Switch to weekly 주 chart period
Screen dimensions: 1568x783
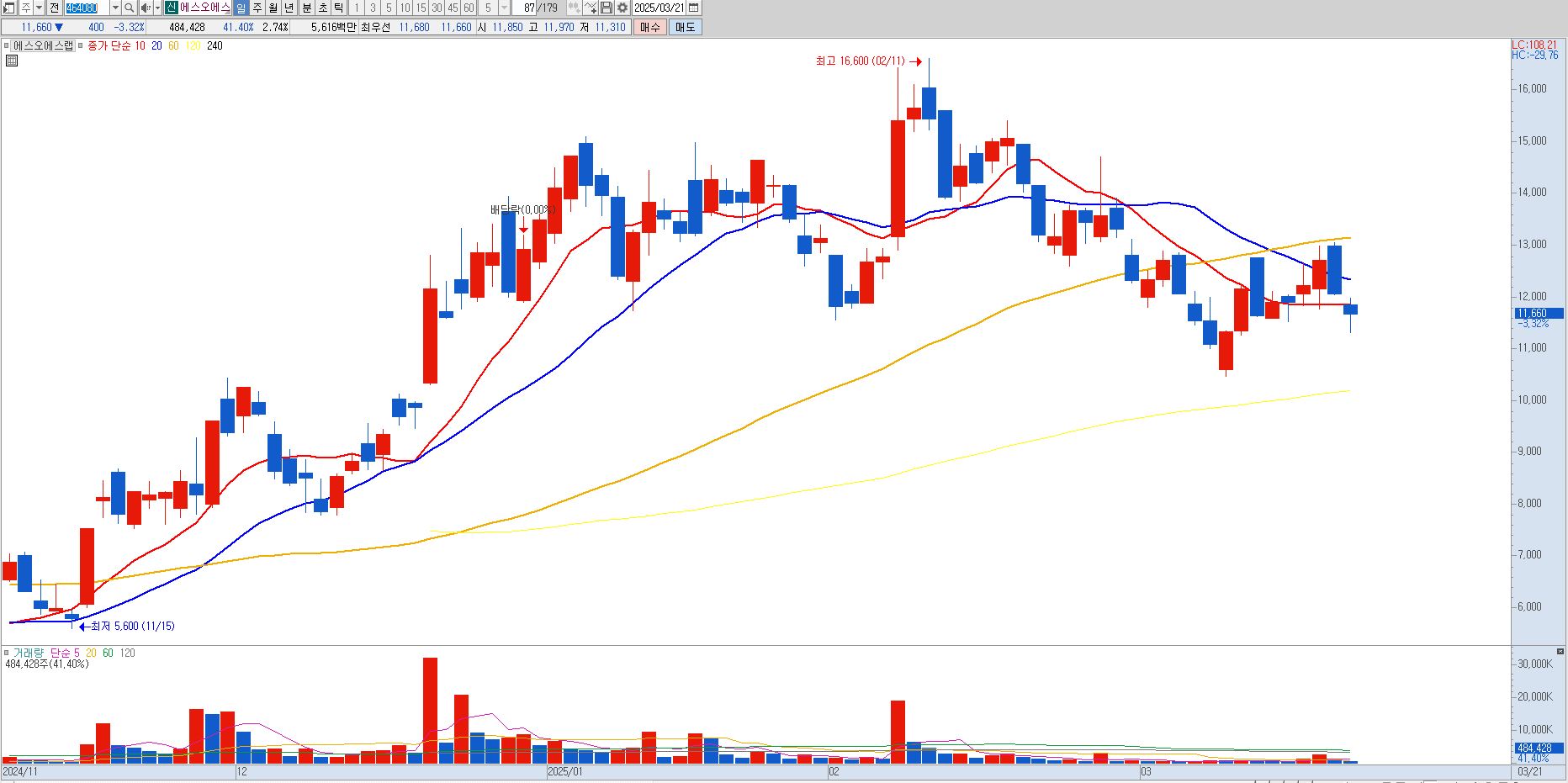[257, 8]
